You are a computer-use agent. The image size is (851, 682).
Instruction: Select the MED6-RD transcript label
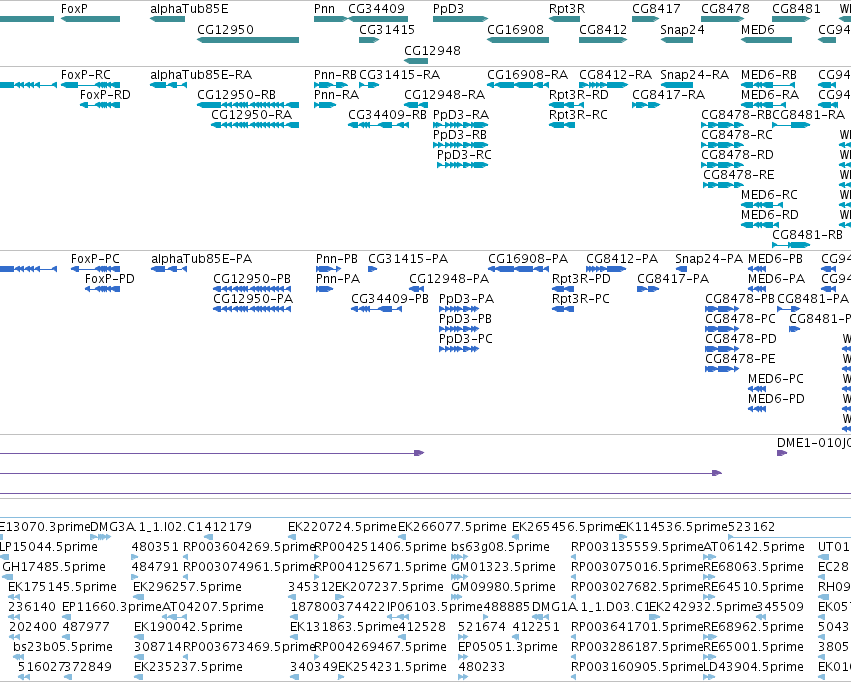click(770, 215)
